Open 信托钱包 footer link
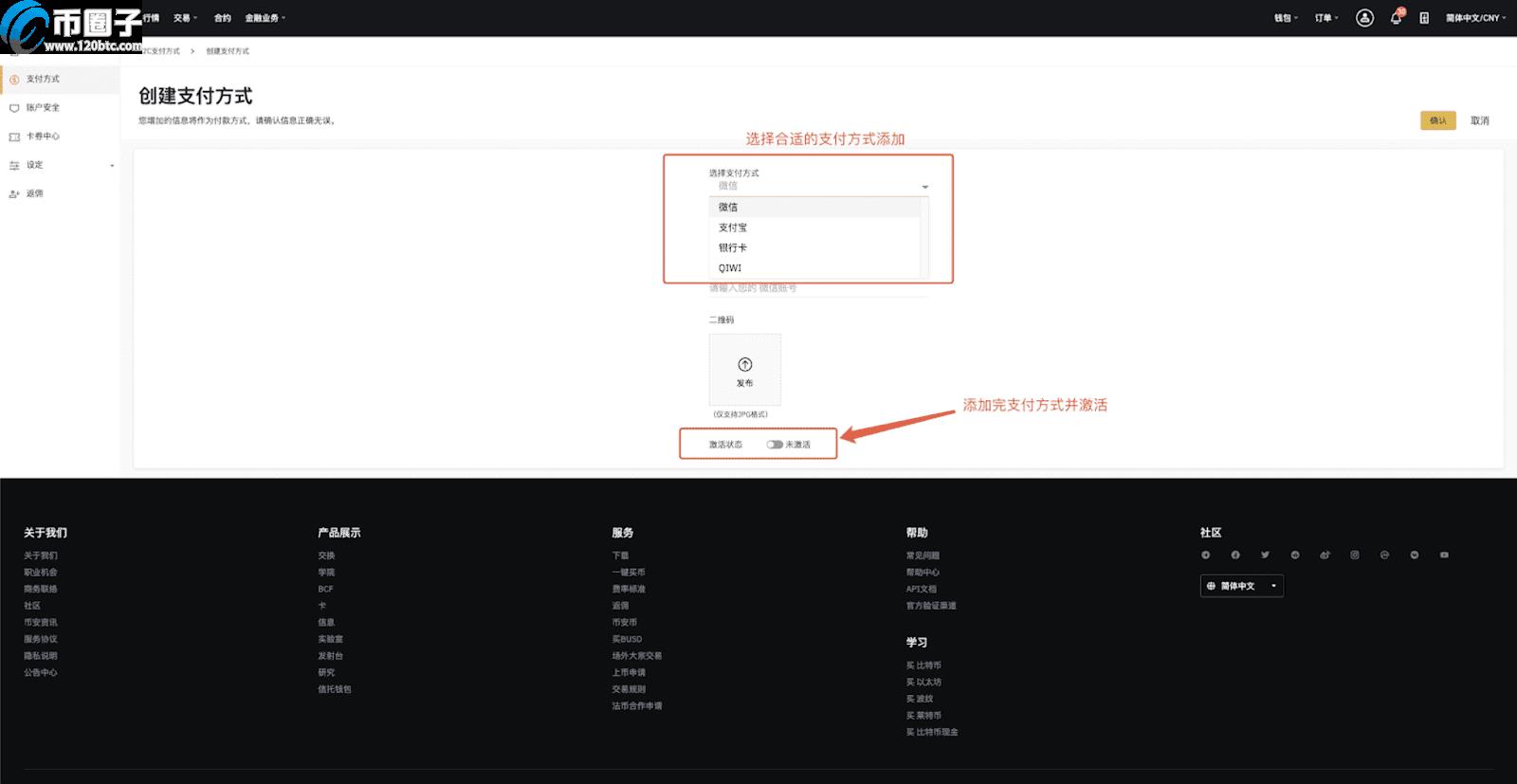 click(x=335, y=689)
